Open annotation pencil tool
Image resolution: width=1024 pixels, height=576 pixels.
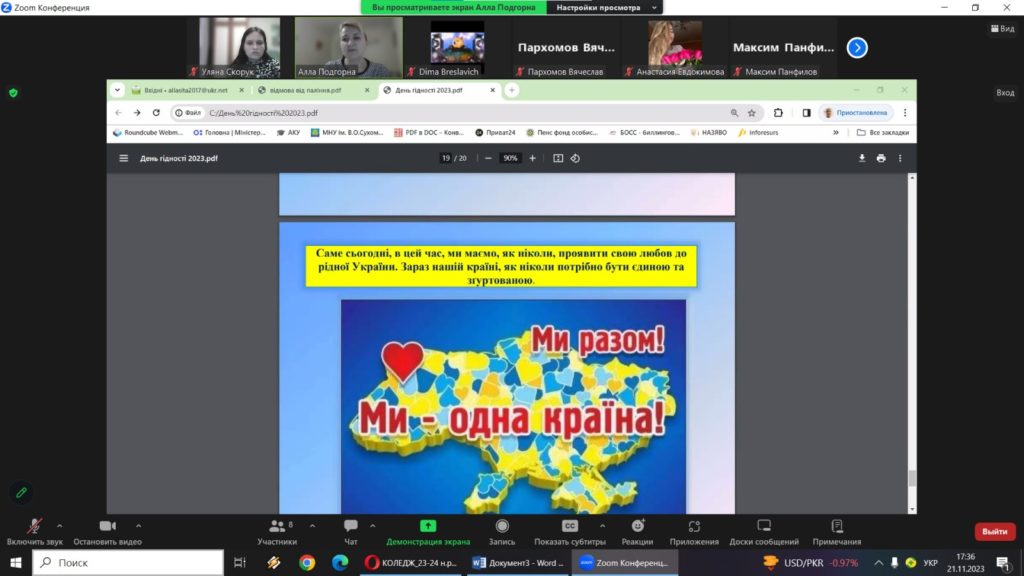pyautogui.click(x=22, y=492)
